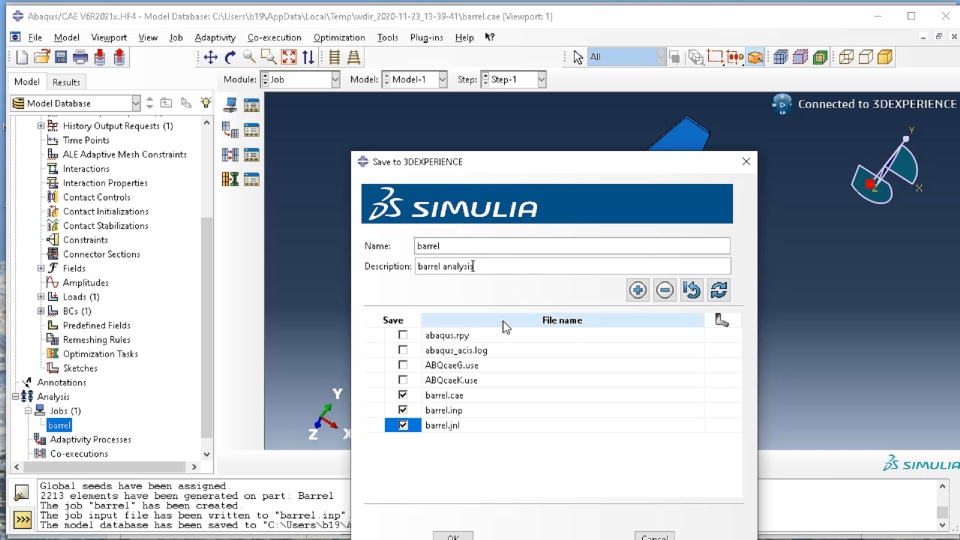This screenshot has width=960, height=540.
Task: Expand History Output Requests node
Action: click(40, 126)
